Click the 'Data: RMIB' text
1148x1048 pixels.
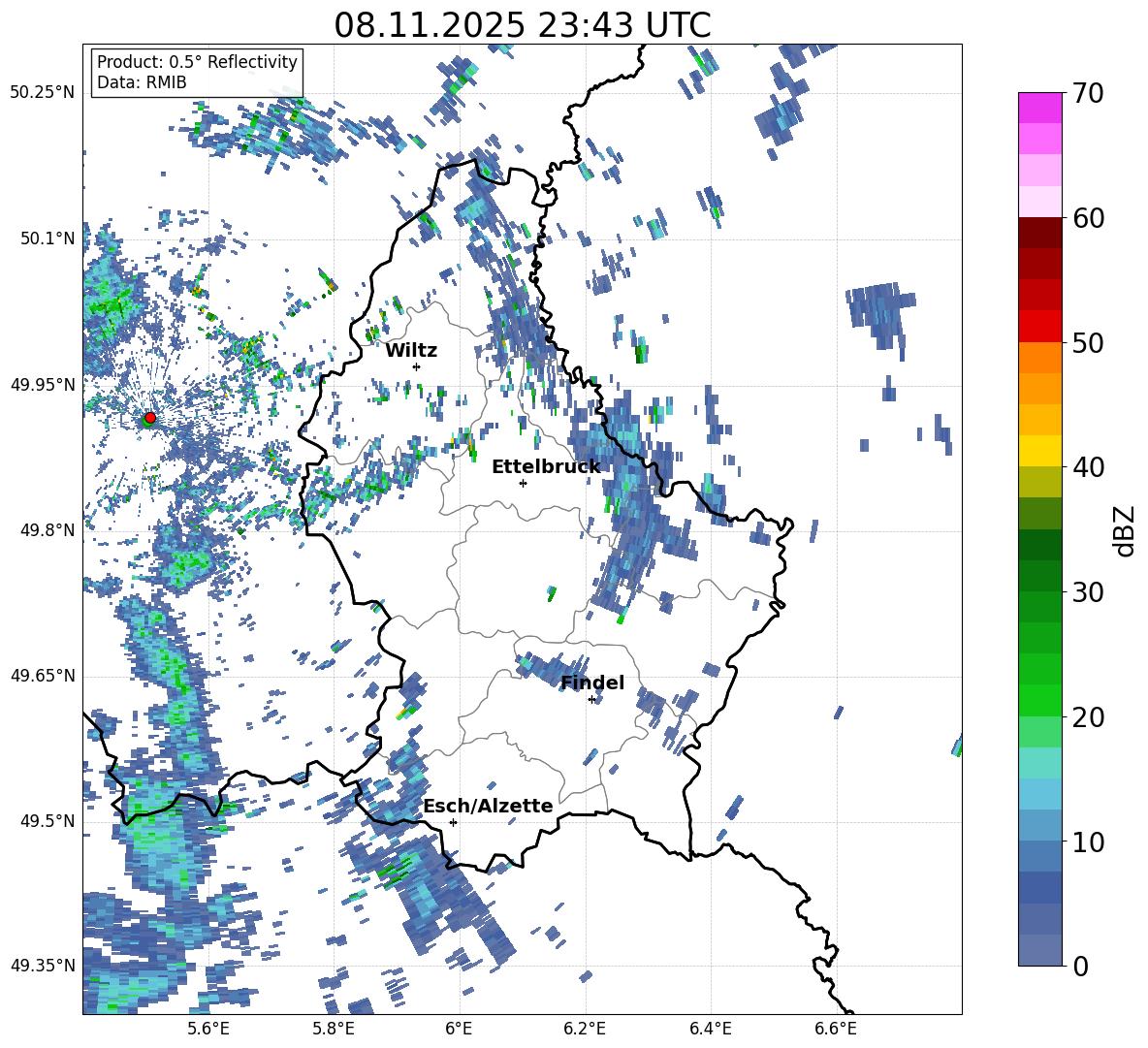[x=142, y=82]
